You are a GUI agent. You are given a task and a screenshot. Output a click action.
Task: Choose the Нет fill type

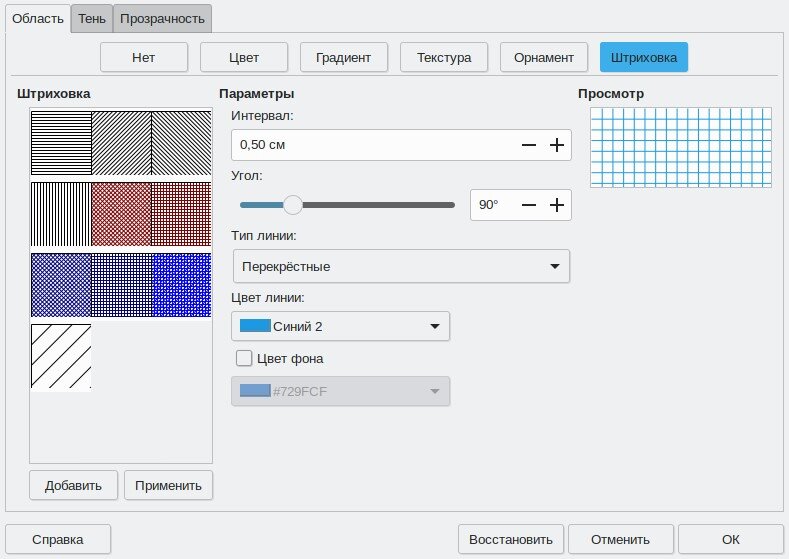click(144, 57)
